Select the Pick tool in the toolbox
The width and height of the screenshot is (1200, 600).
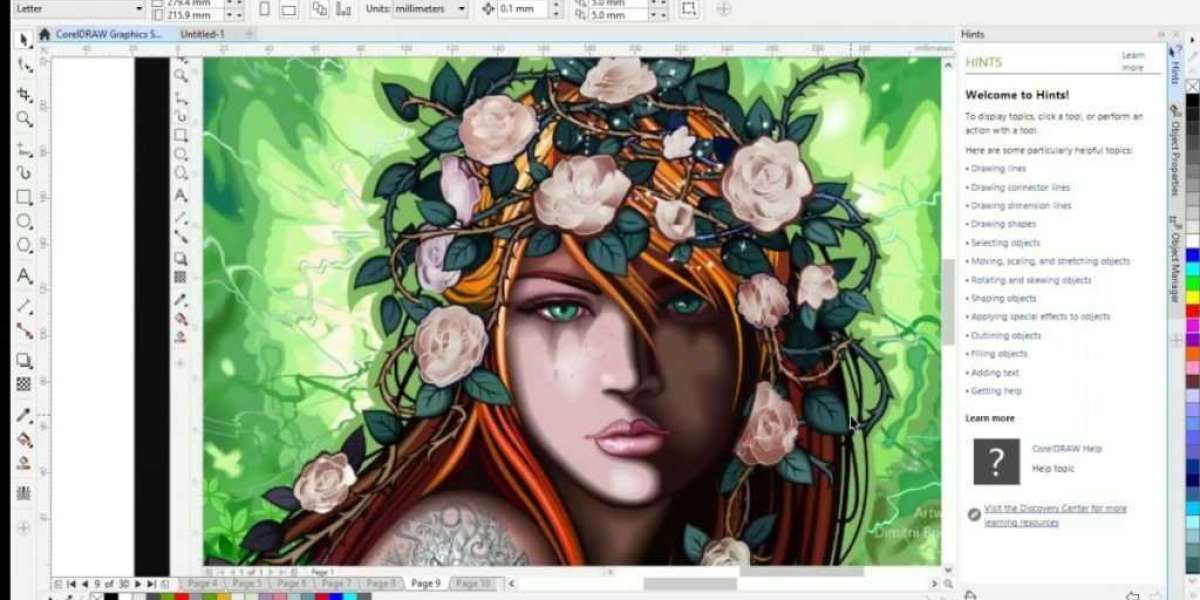tap(24, 40)
